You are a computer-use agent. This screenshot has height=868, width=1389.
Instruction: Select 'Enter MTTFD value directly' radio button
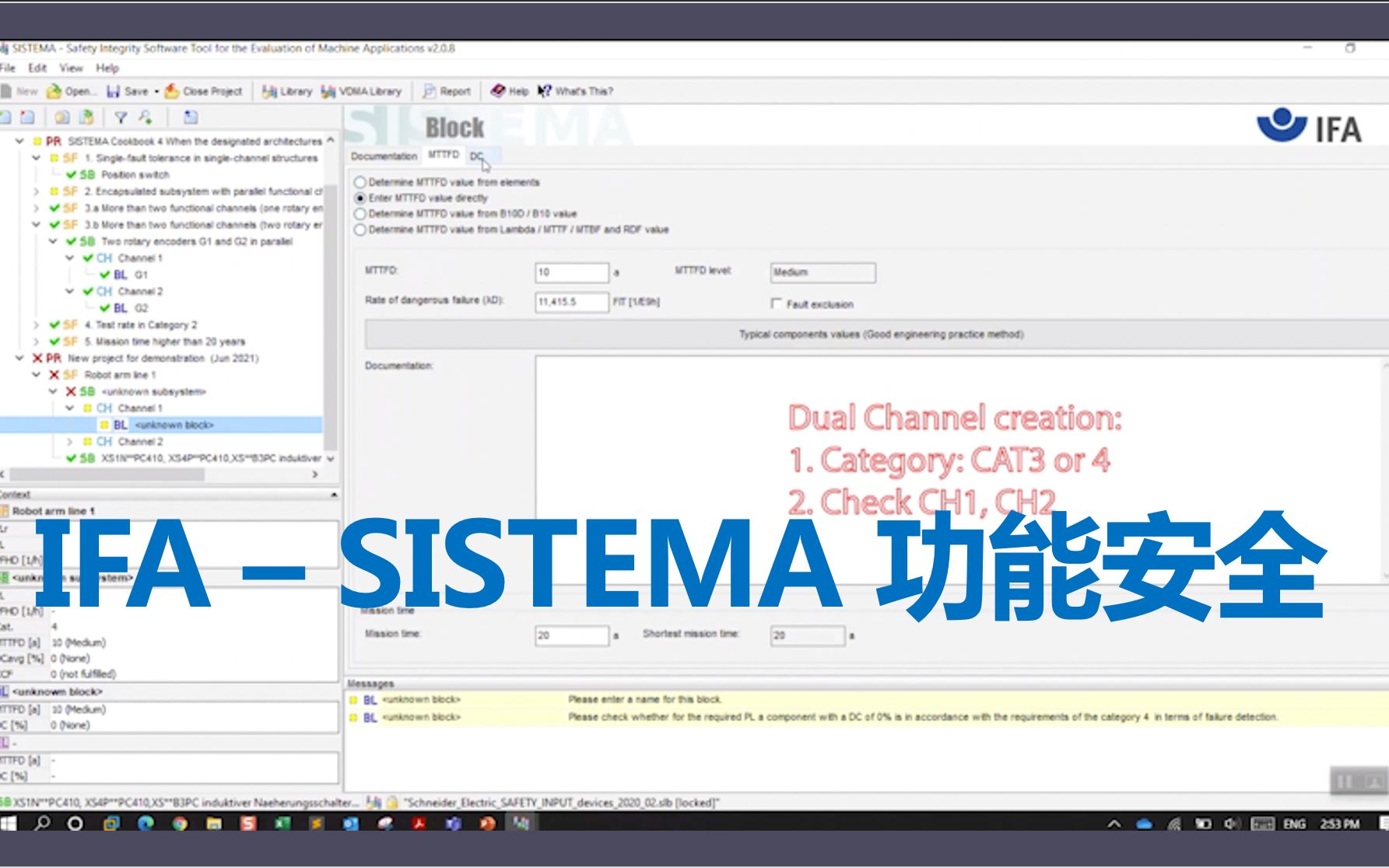point(360,198)
